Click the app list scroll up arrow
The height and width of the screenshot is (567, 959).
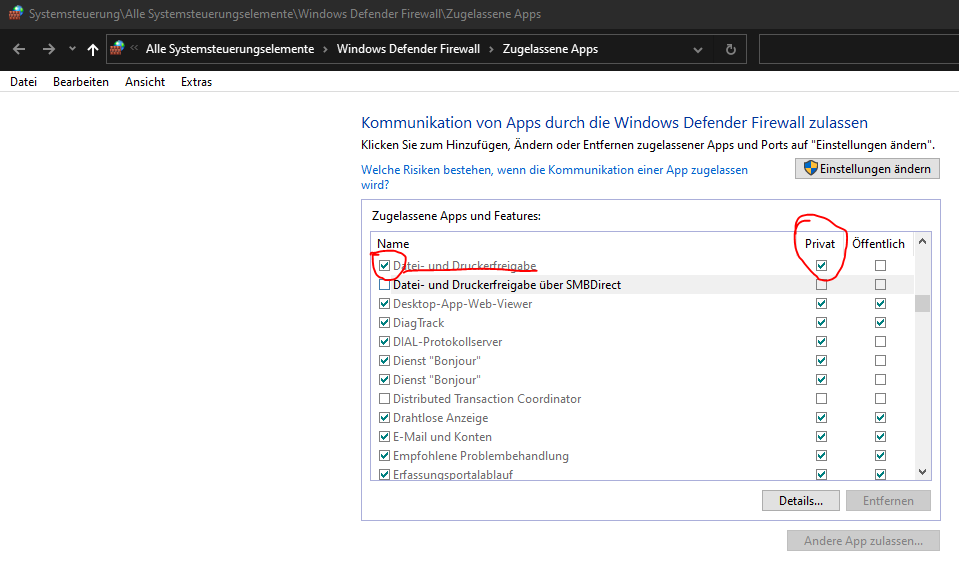tap(922, 242)
